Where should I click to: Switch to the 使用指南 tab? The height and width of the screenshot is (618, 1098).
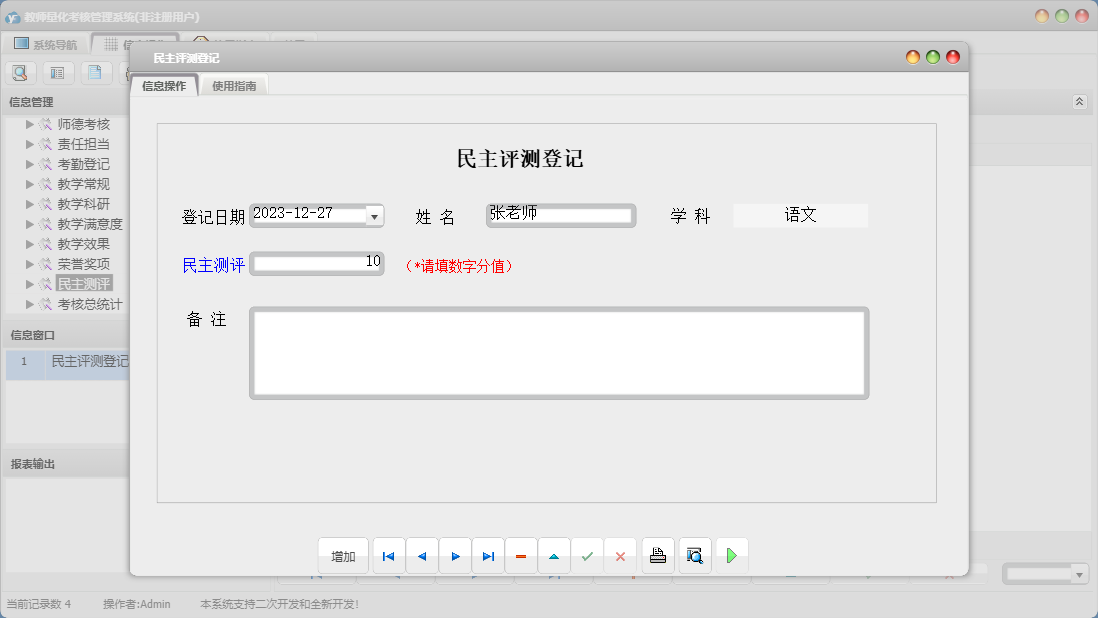(233, 85)
